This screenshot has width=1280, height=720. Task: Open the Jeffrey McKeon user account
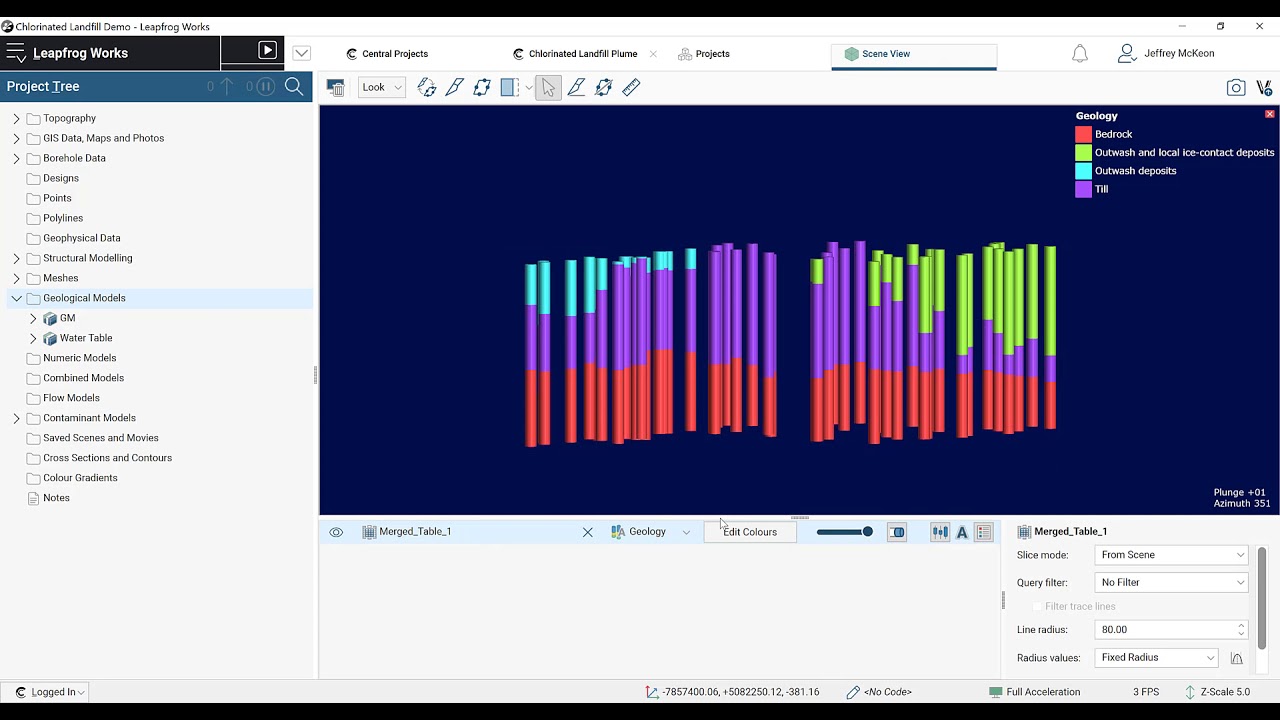coord(1167,53)
